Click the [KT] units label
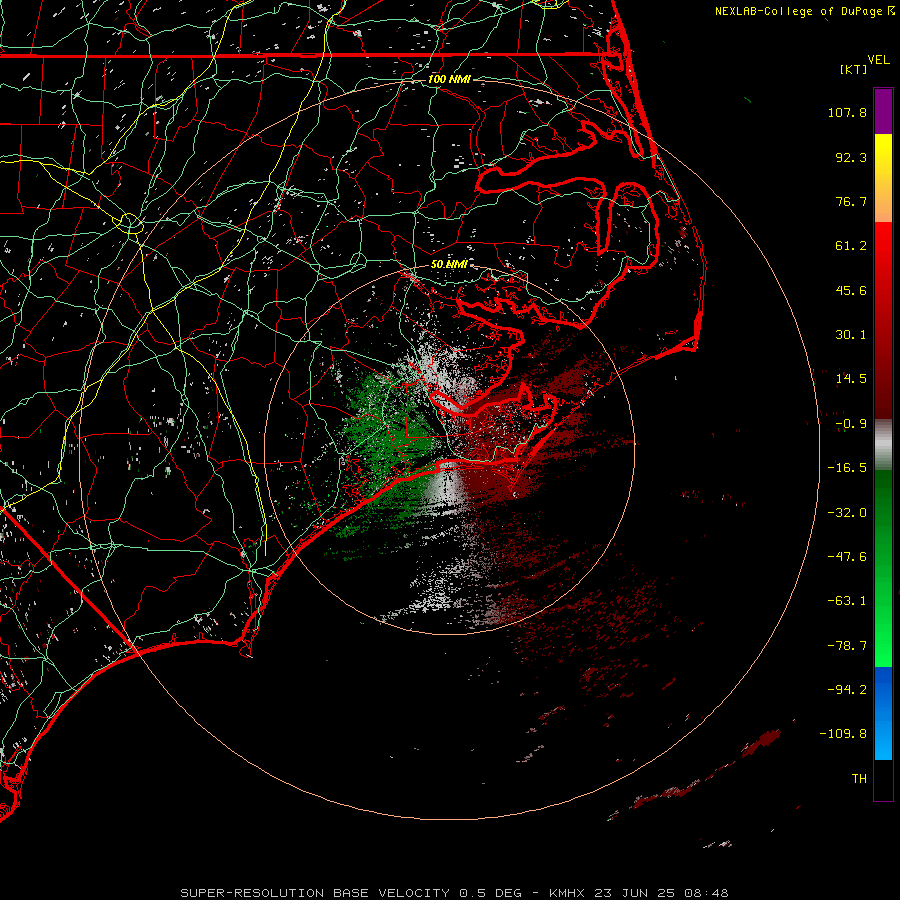The height and width of the screenshot is (900, 900). 854,69
